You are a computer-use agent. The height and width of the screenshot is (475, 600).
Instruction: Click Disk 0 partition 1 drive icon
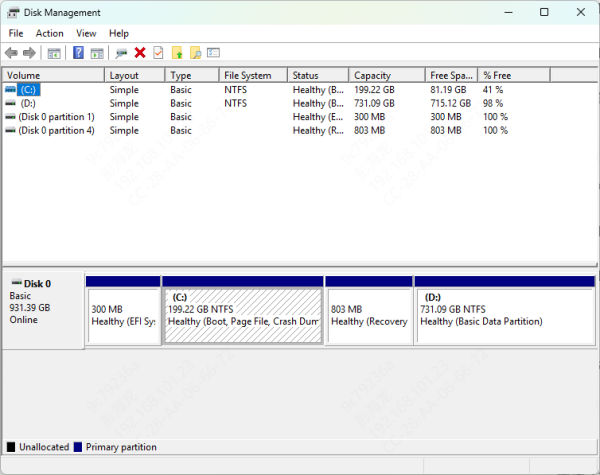click(10, 117)
